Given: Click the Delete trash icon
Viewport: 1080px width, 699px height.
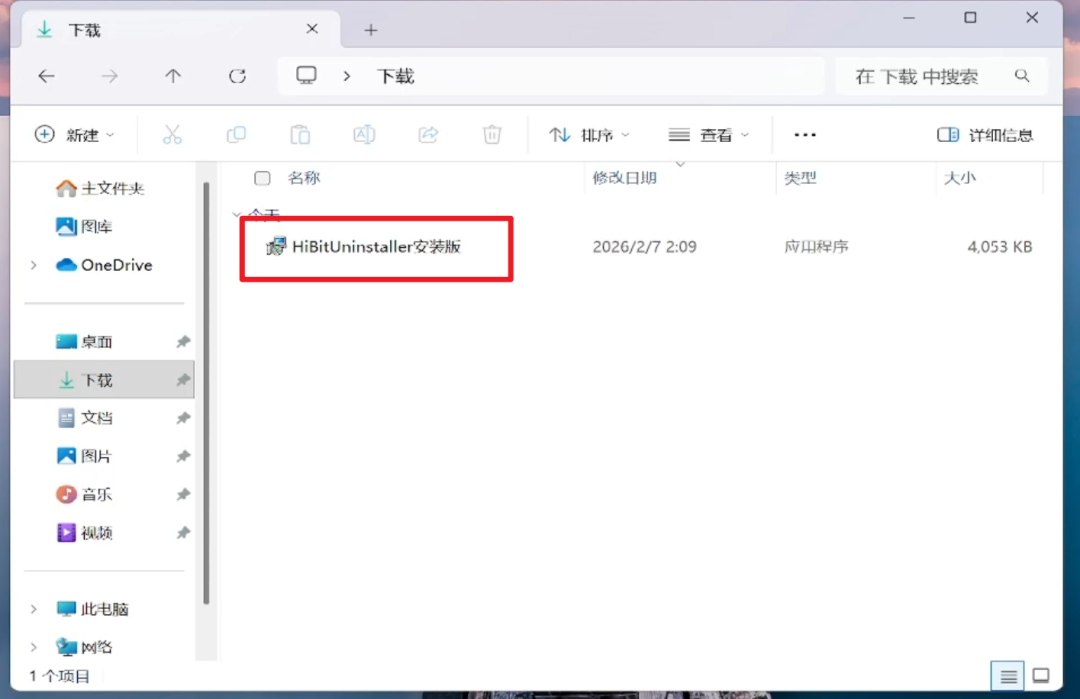Looking at the screenshot, I should click(x=492, y=134).
